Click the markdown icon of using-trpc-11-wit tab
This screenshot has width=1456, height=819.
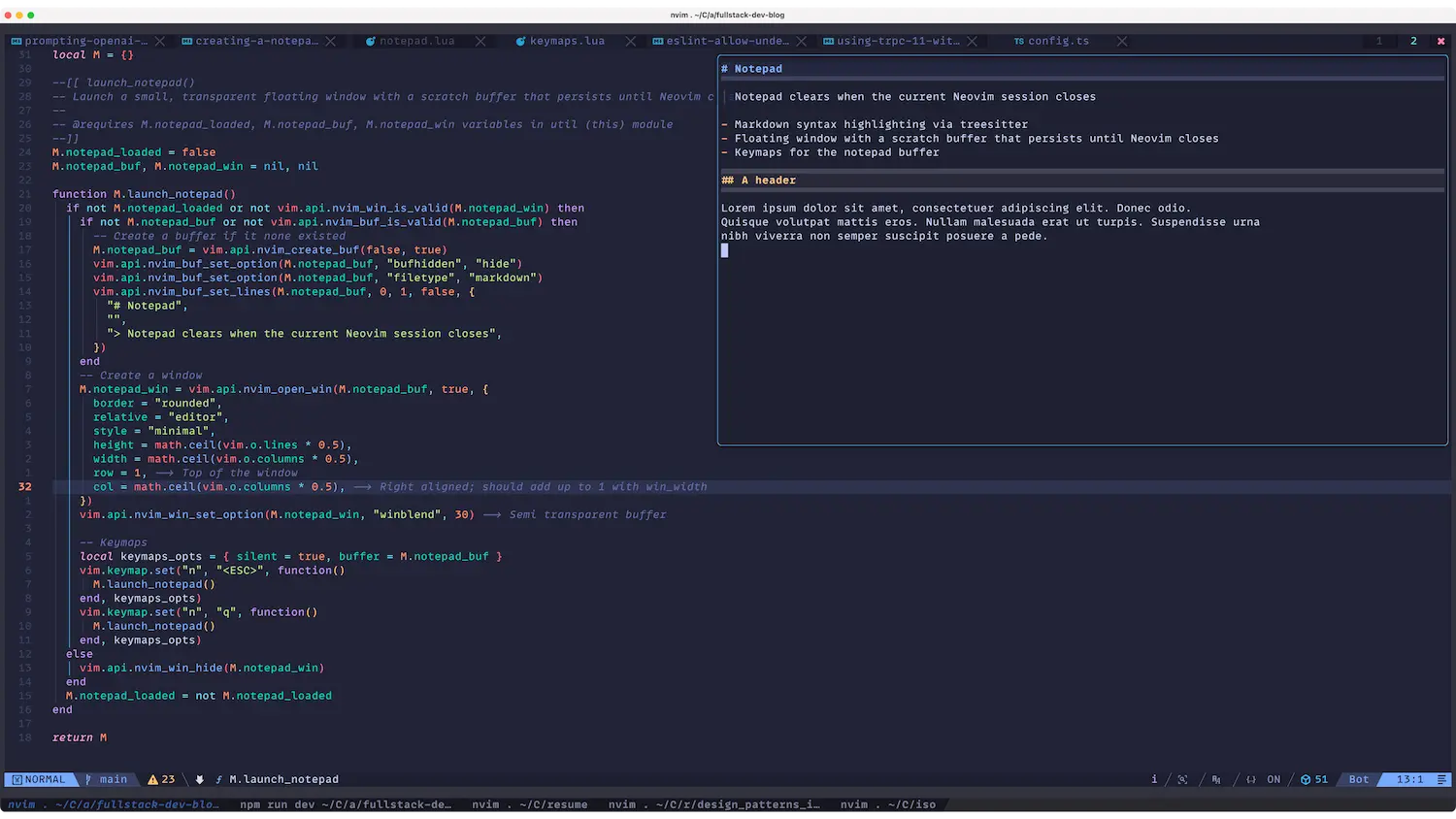coord(829,42)
